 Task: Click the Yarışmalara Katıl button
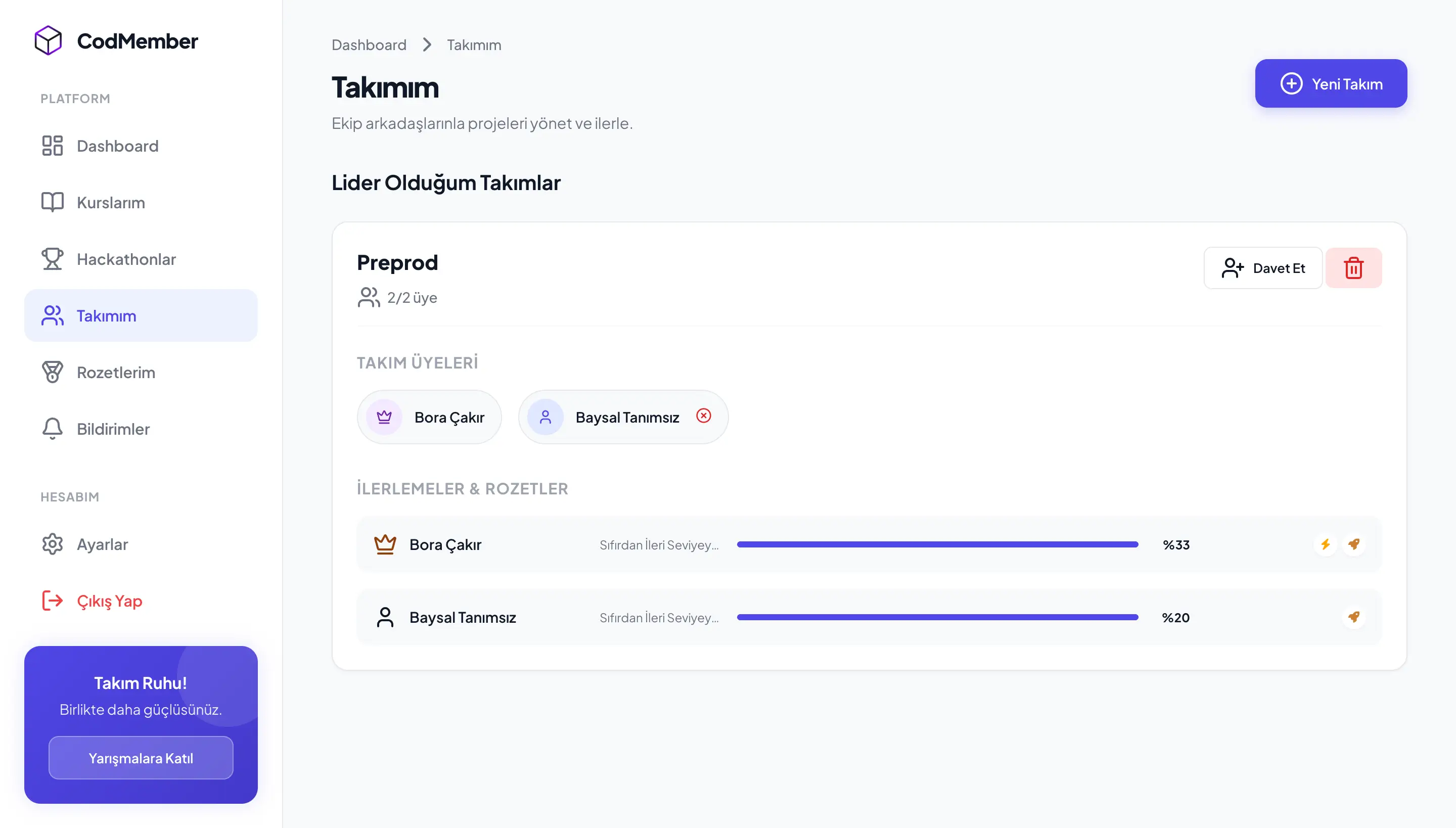click(141, 758)
